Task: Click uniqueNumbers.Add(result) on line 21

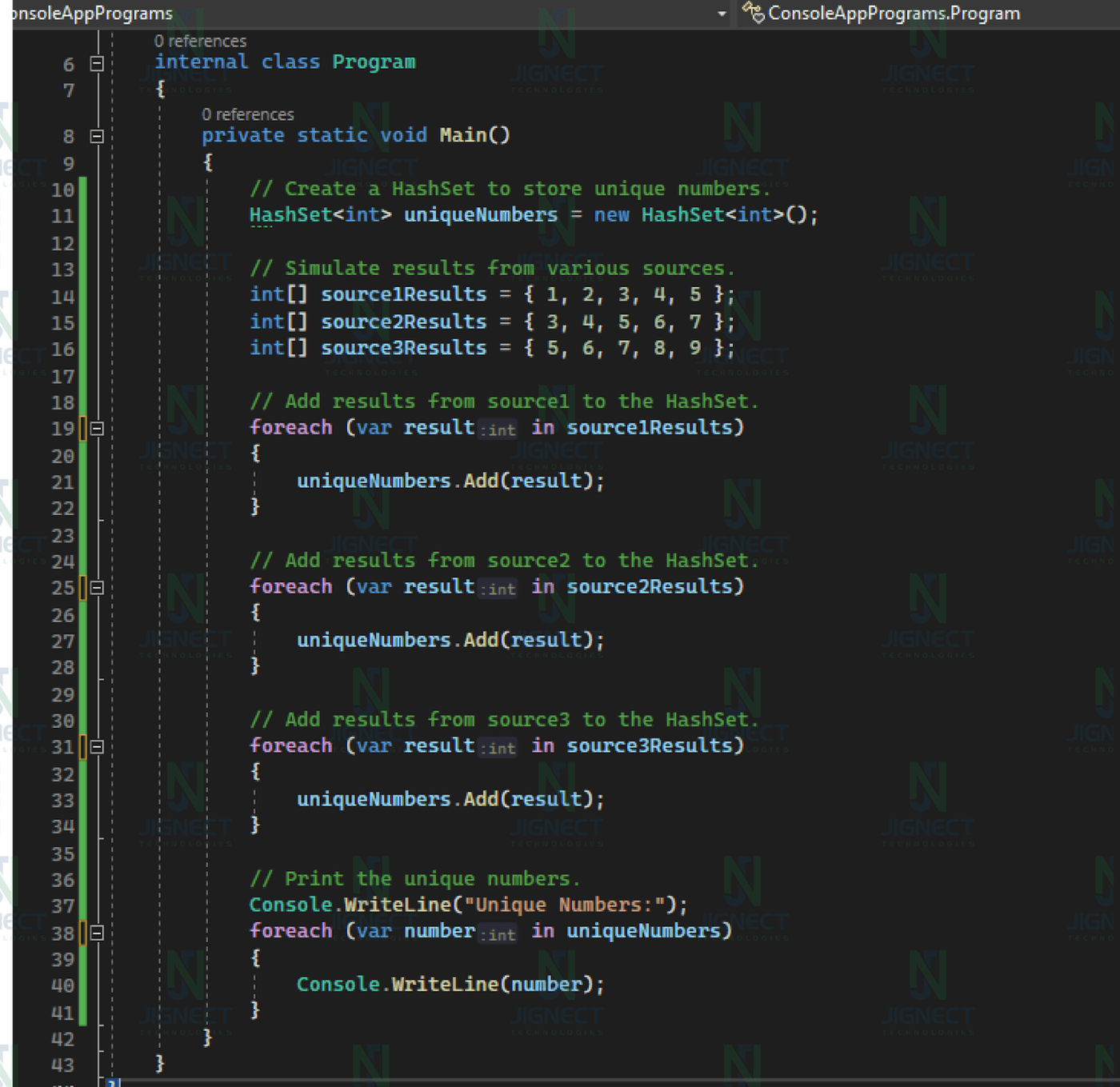Action: click(450, 481)
